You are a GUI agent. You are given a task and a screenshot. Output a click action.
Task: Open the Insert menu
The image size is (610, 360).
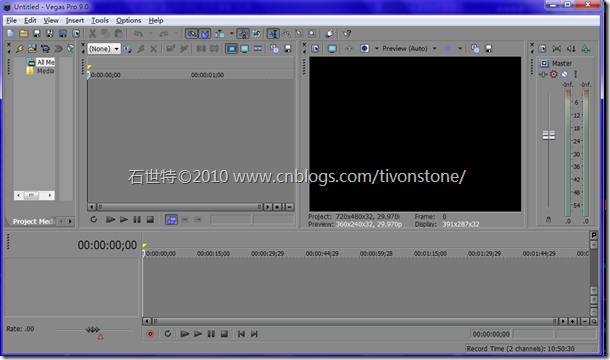[x=75, y=21]
